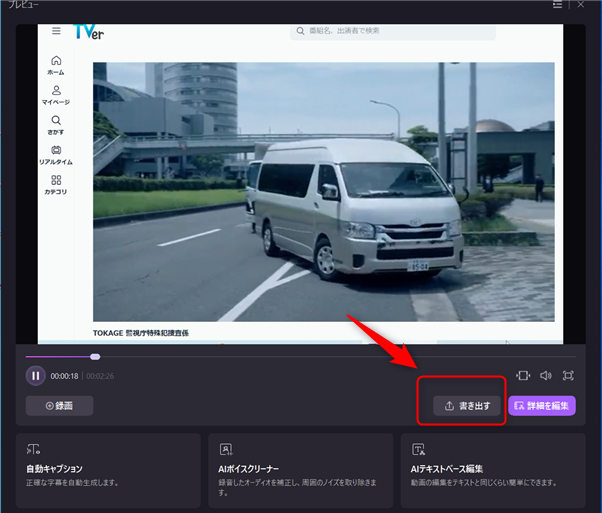Click the playback progress slider handle

coord(95,357)
